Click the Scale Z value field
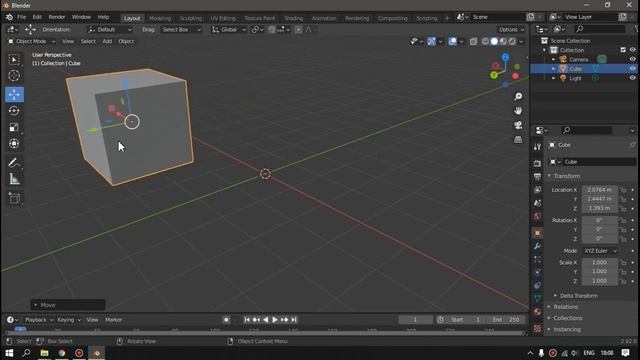This screenshot has height=360, width=640. [599, 281]
